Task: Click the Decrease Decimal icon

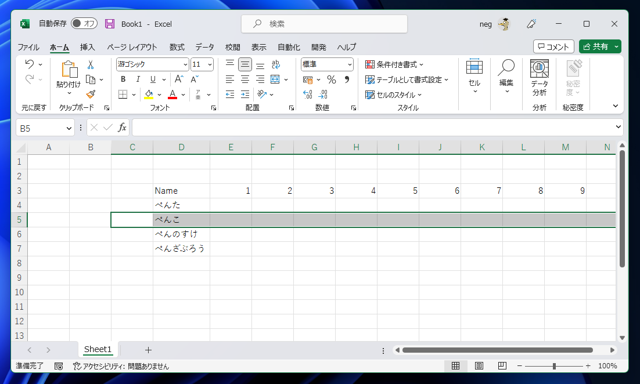Action: click(323, 95)
